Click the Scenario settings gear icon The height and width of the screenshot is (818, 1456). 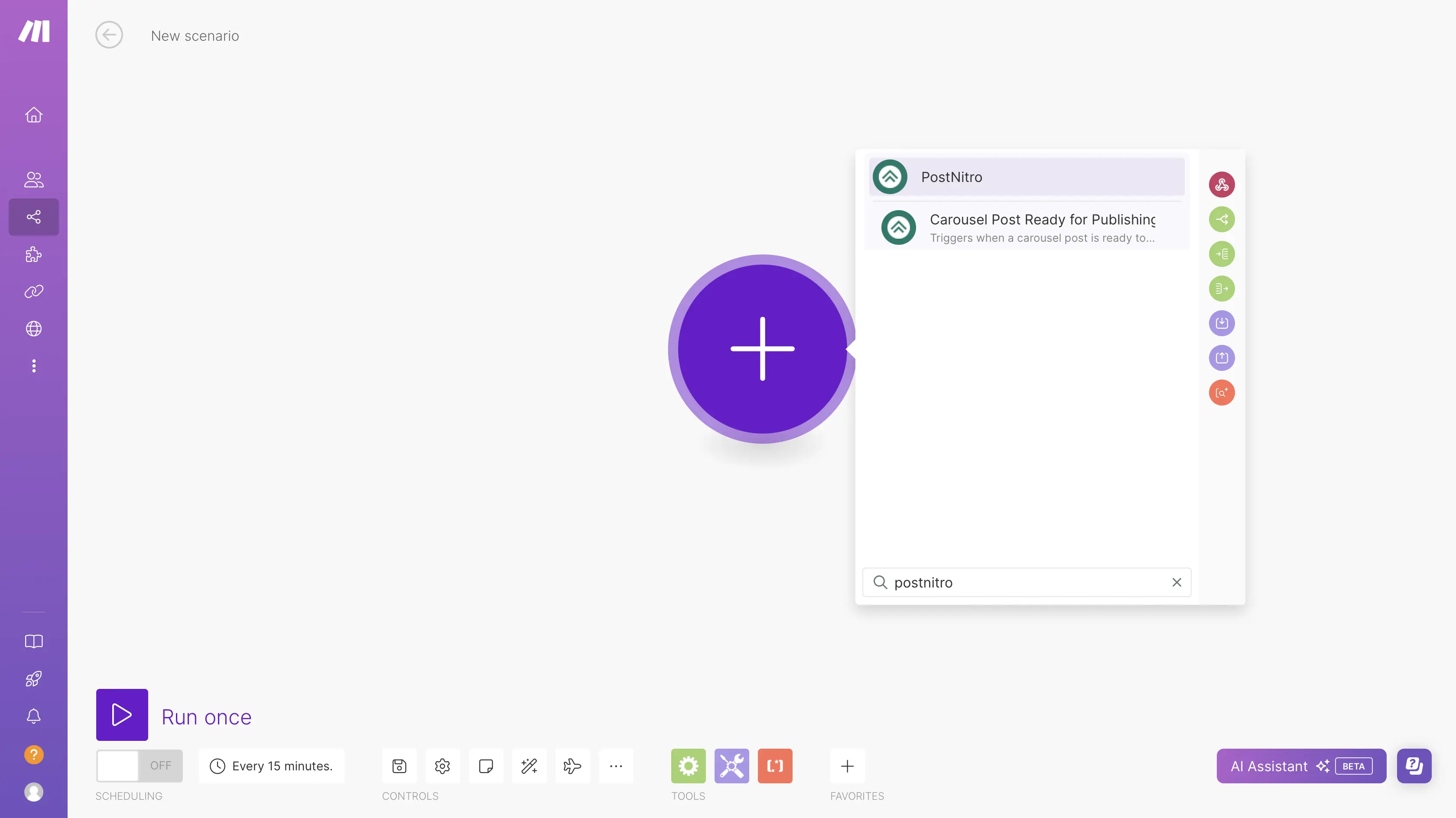442,766
